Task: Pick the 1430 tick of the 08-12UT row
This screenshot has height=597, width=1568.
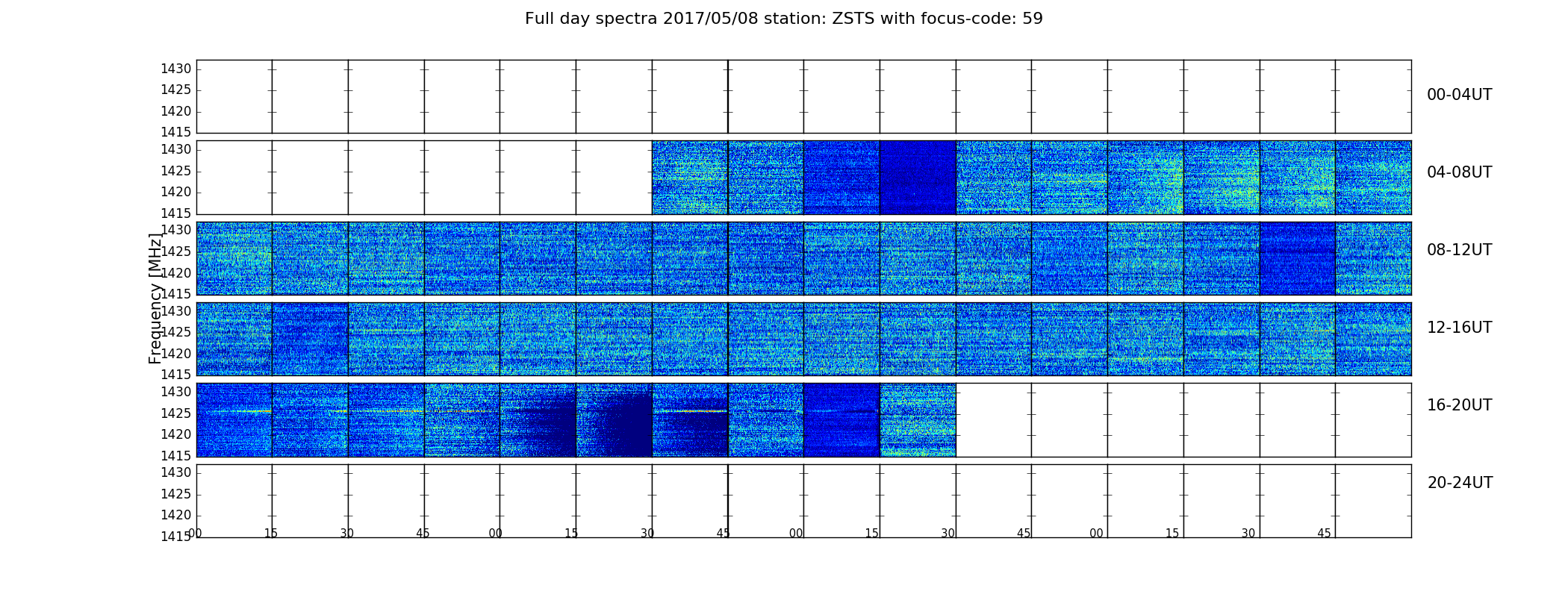Action: pyautogui.click(x=176, y=231)
